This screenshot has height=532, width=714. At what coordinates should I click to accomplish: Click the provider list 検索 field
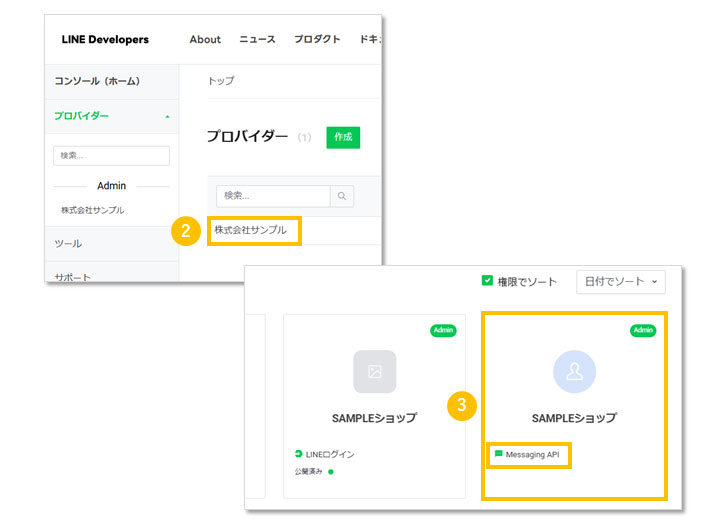[x=273, y=196]
